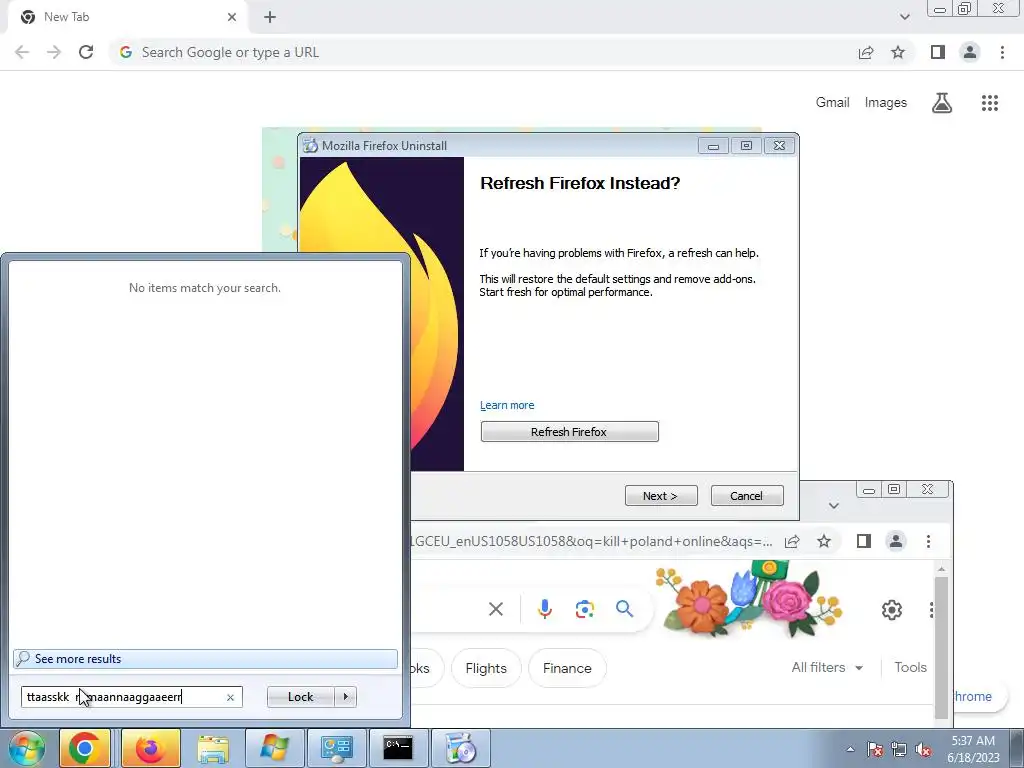Open the three-dot menu of the front Chrome window

pos(1002,52)
